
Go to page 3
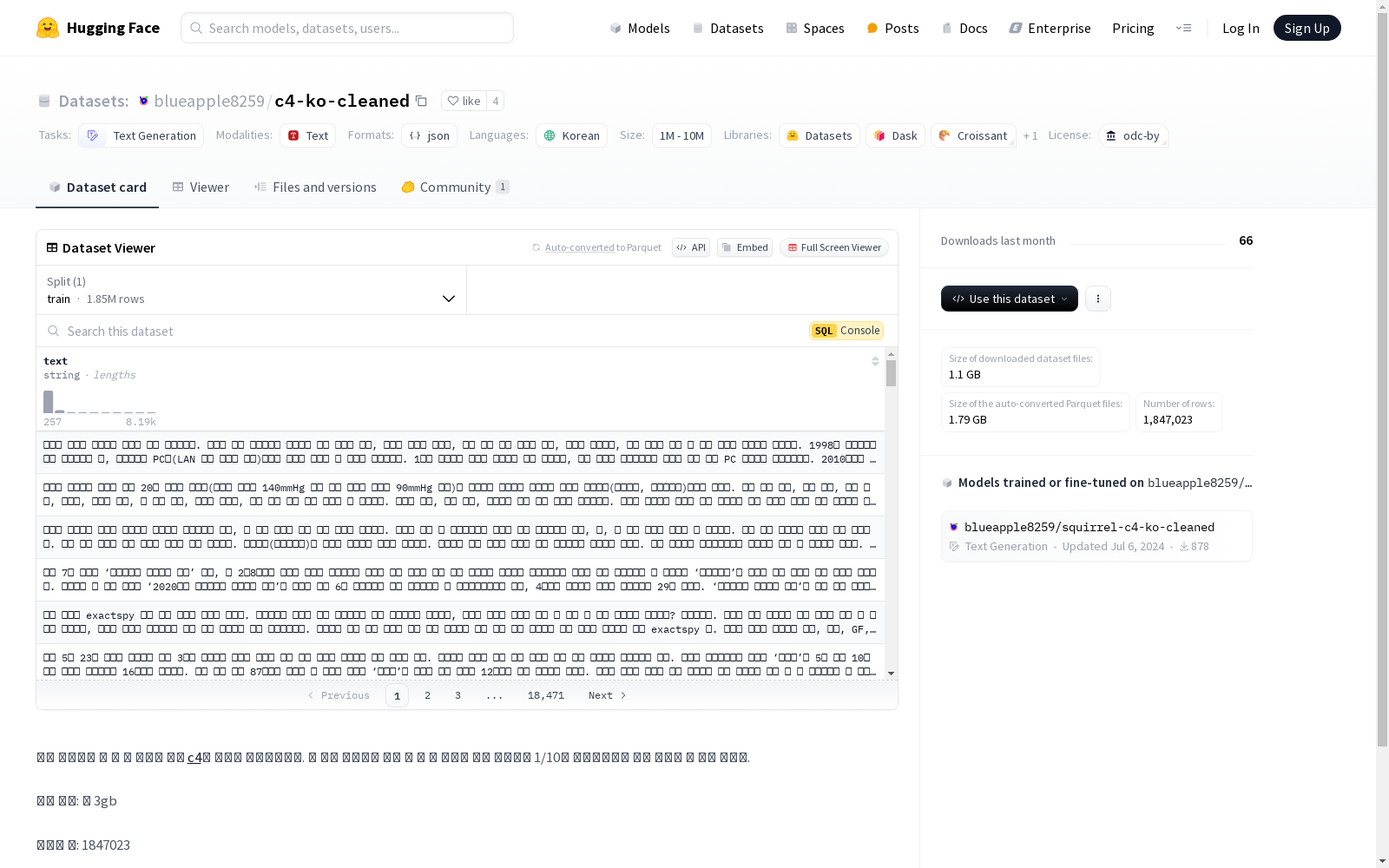pyautogui.click(x=458, y=695)
